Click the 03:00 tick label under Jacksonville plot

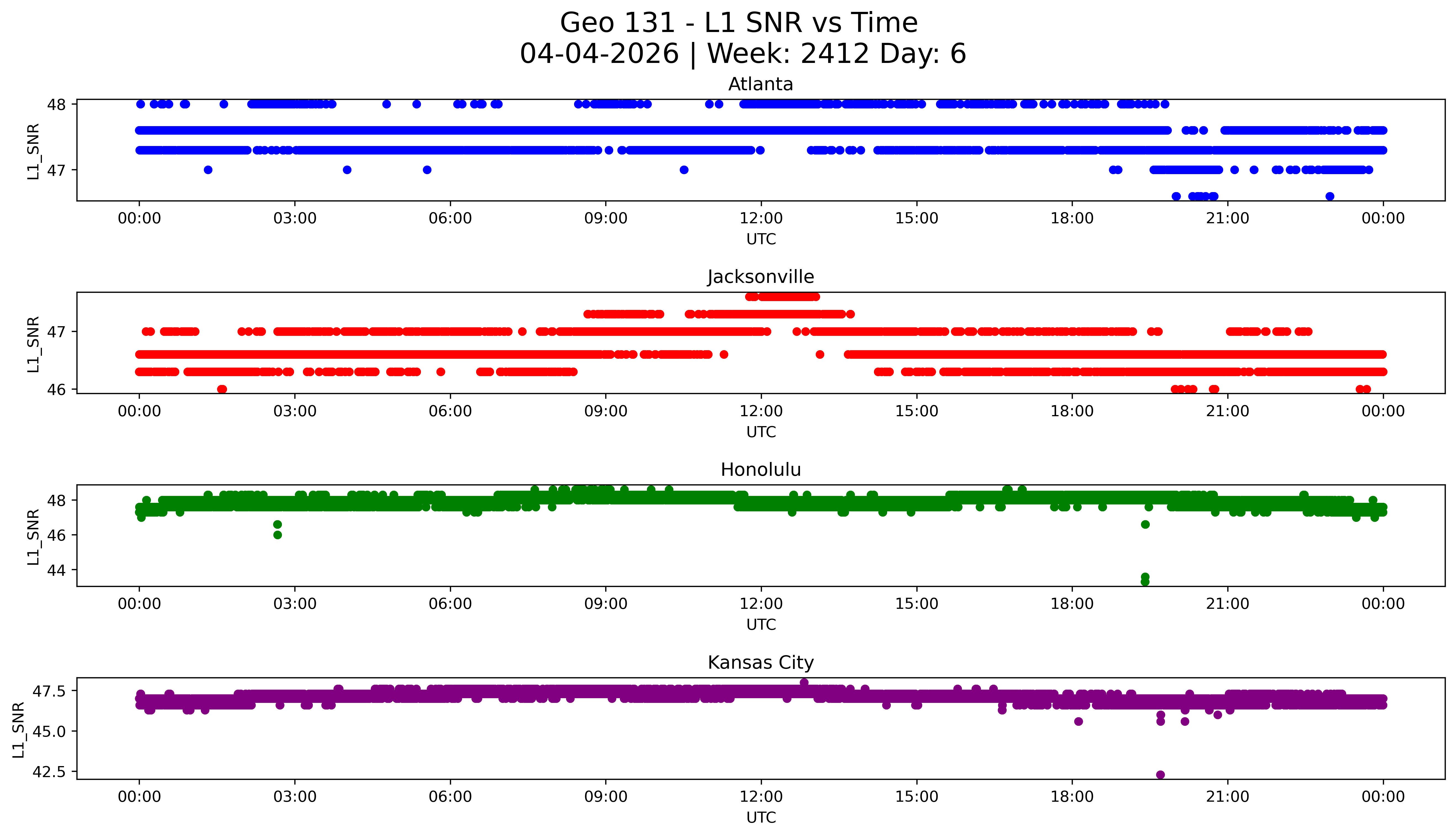pos(295,411)
